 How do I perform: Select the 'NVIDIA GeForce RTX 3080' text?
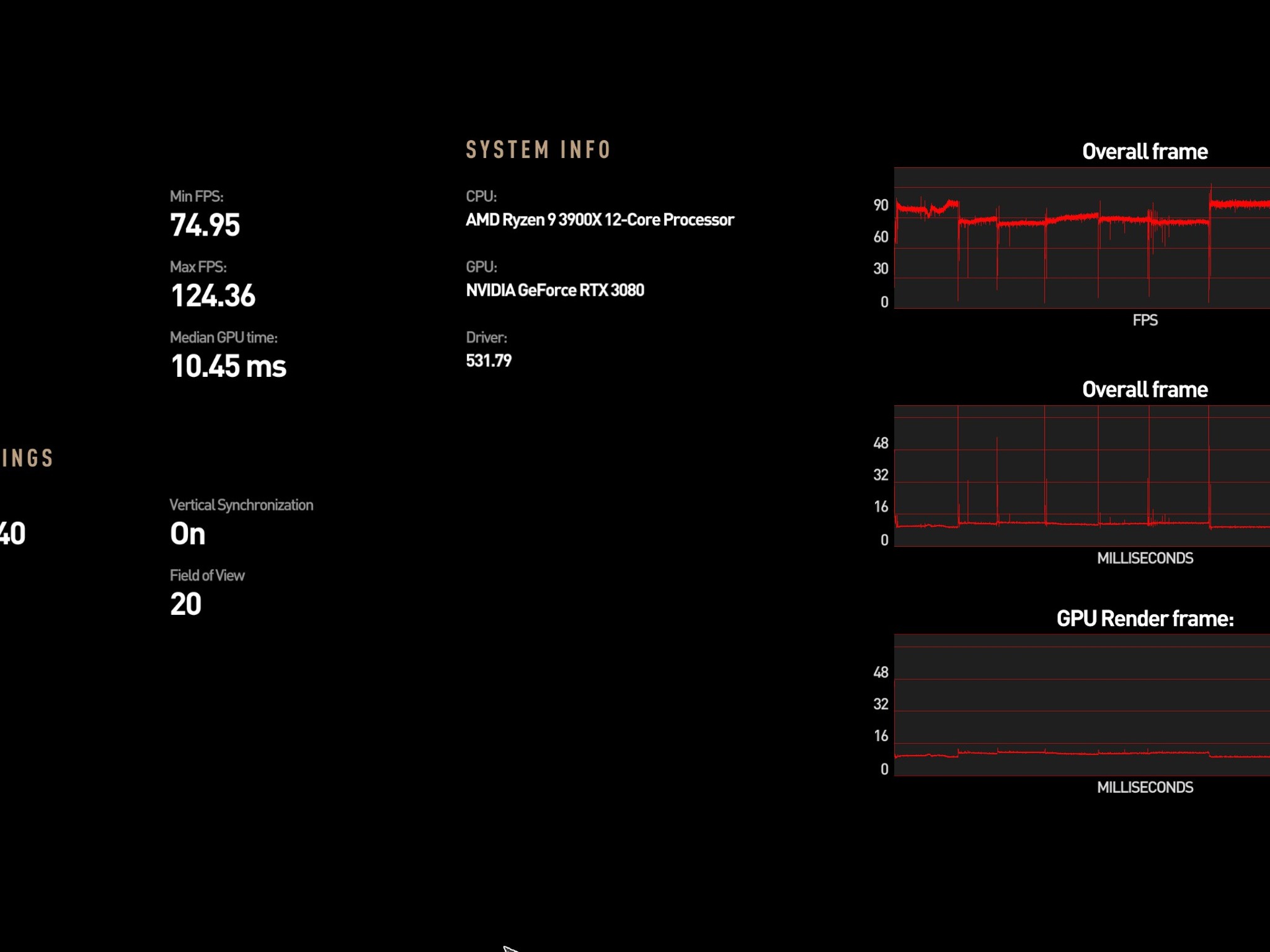pos(555,291)
